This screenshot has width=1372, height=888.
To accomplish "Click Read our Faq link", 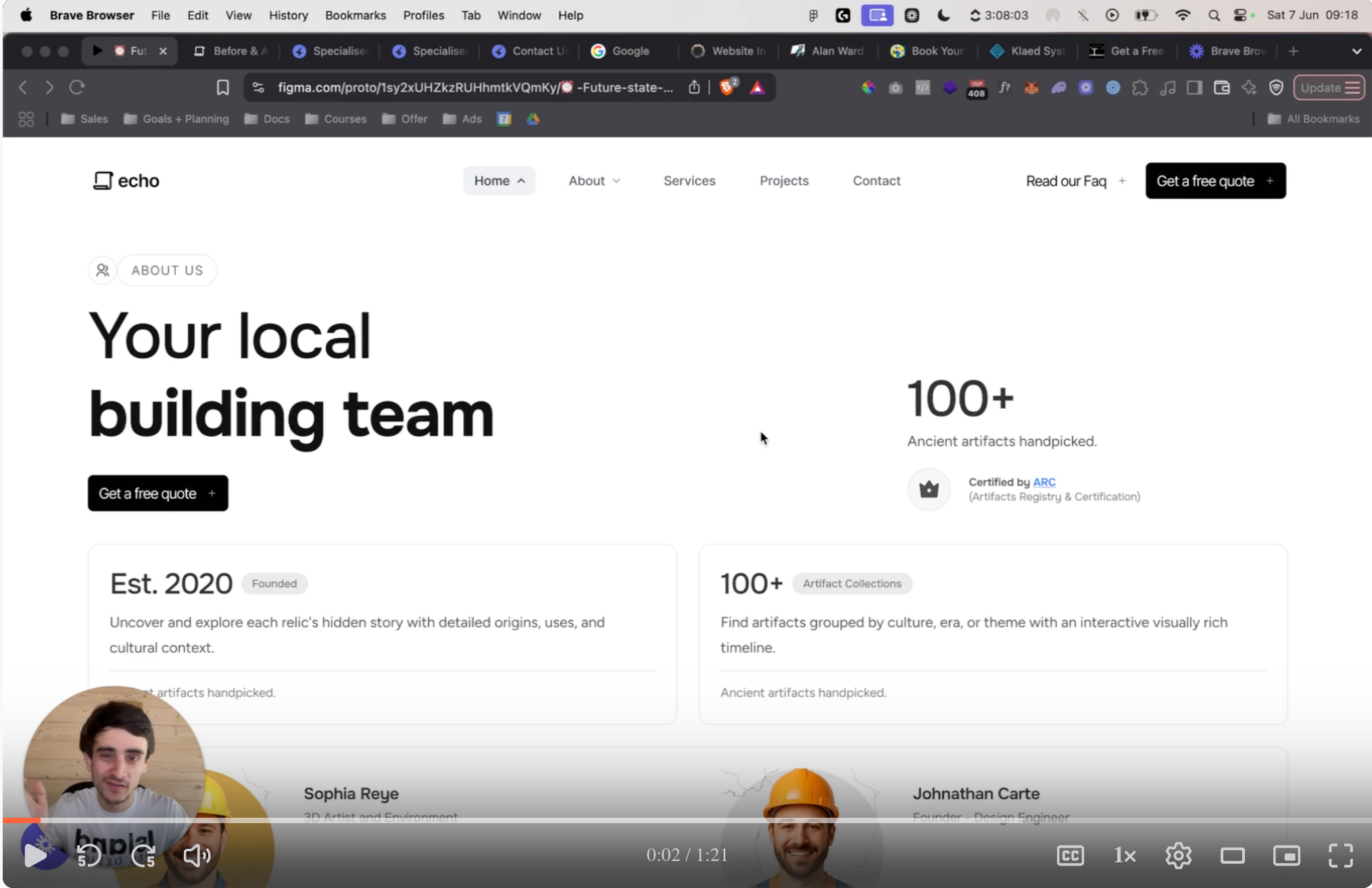I will [x=1075, y=181].
